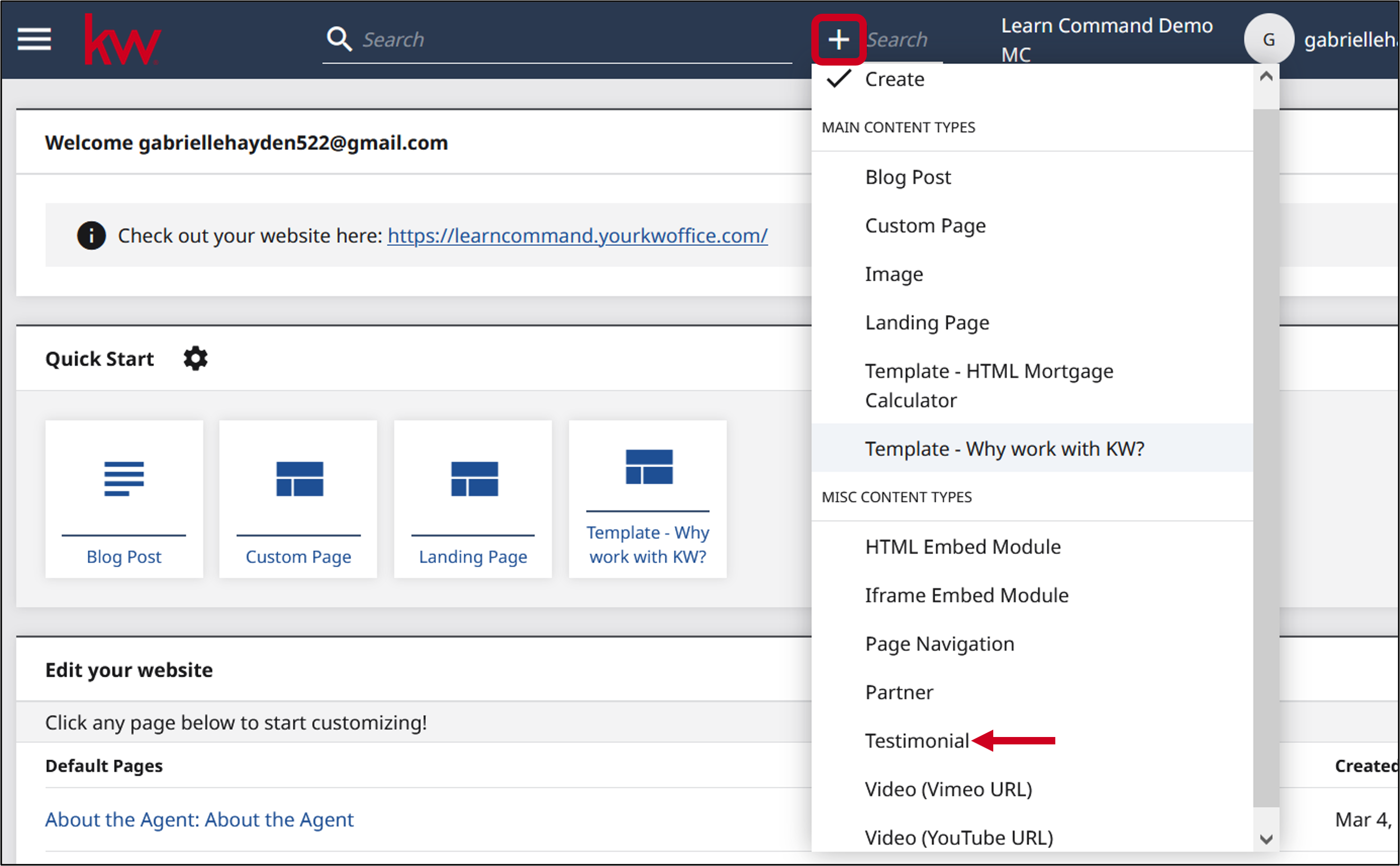Click the Edit your website heading

pos(129,670)
